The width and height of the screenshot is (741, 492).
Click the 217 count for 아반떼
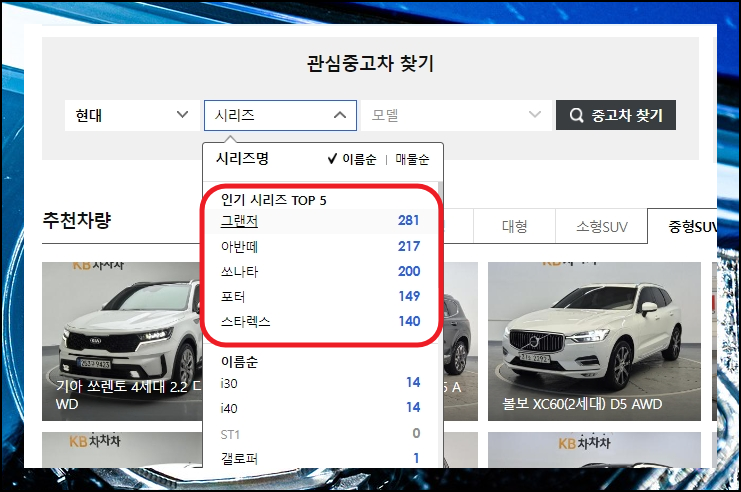tap(409, 246)
